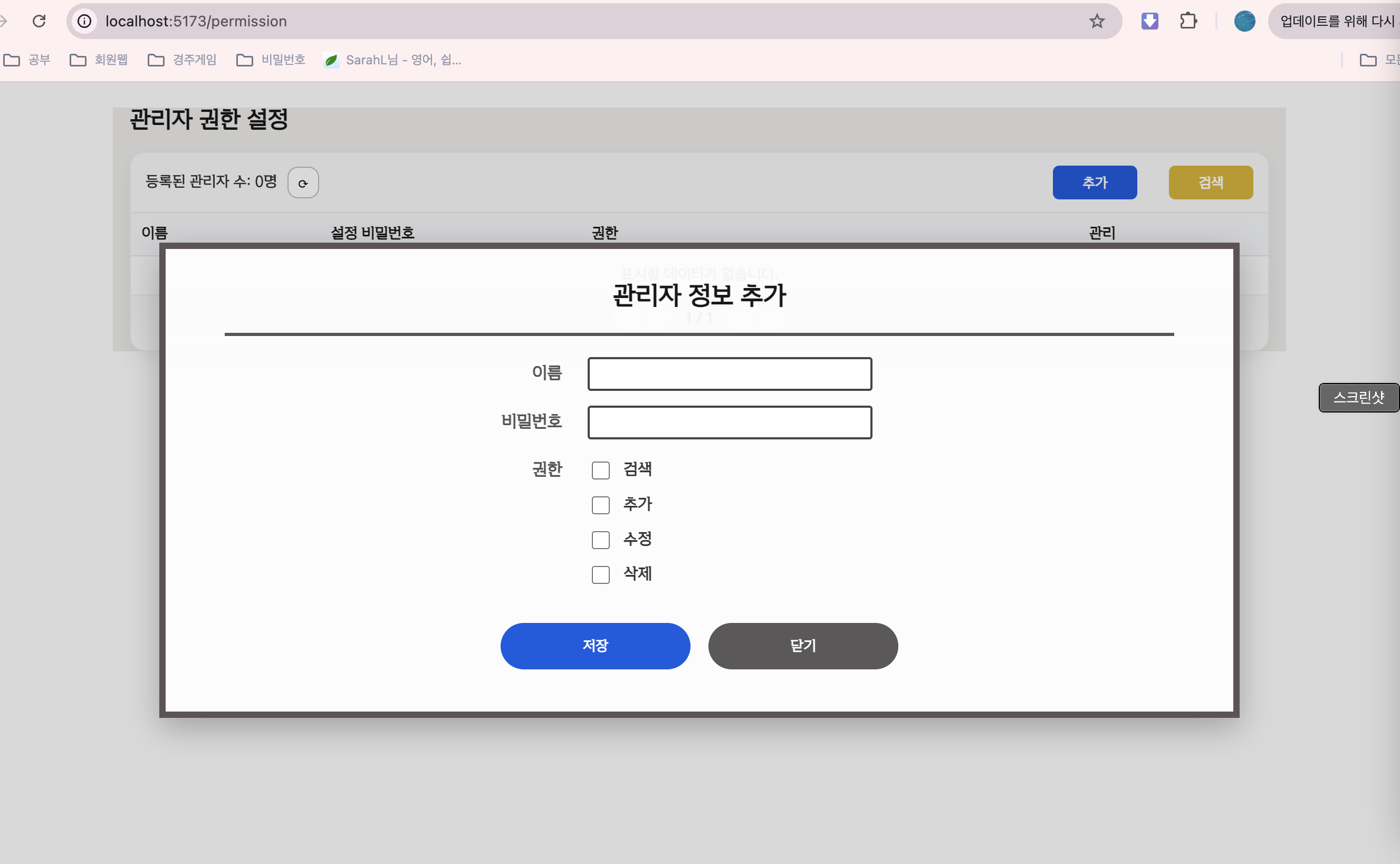Check the 추가 permission checkbox
Viewport: 1400px width, 864px height.
point(601,505)
